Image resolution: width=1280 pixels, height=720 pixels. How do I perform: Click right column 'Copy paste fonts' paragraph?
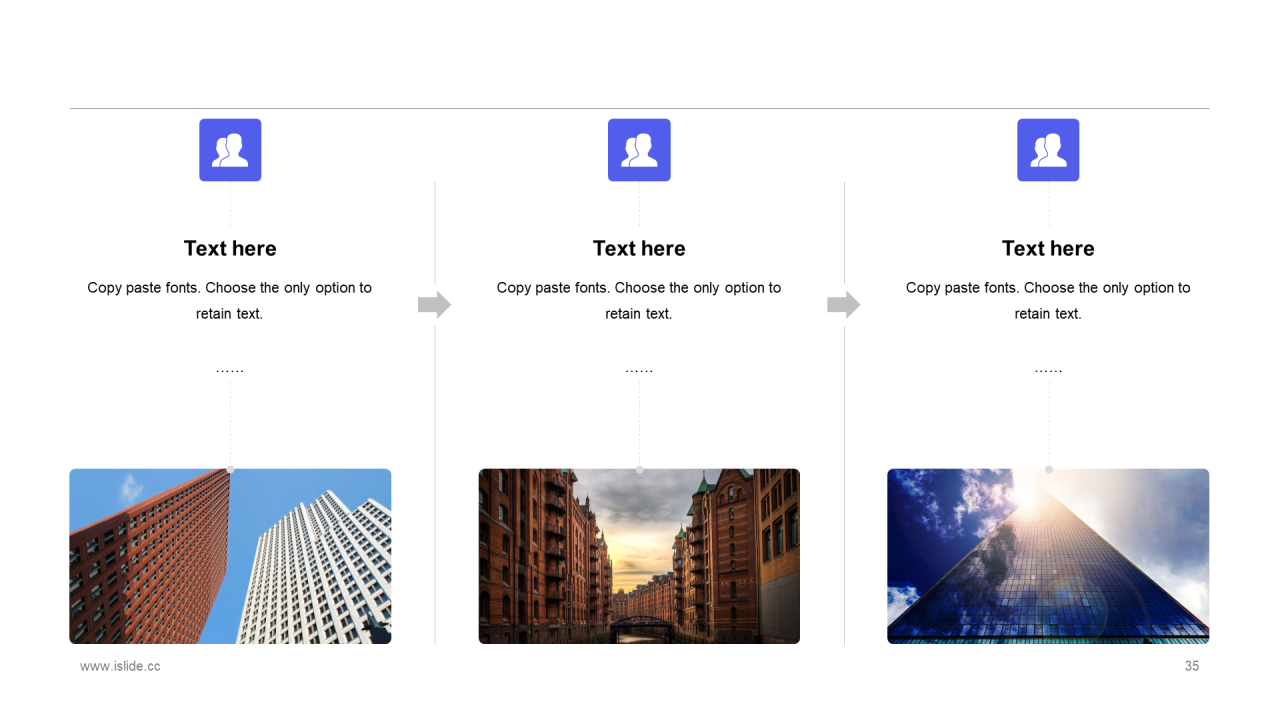pos(1048,300)
